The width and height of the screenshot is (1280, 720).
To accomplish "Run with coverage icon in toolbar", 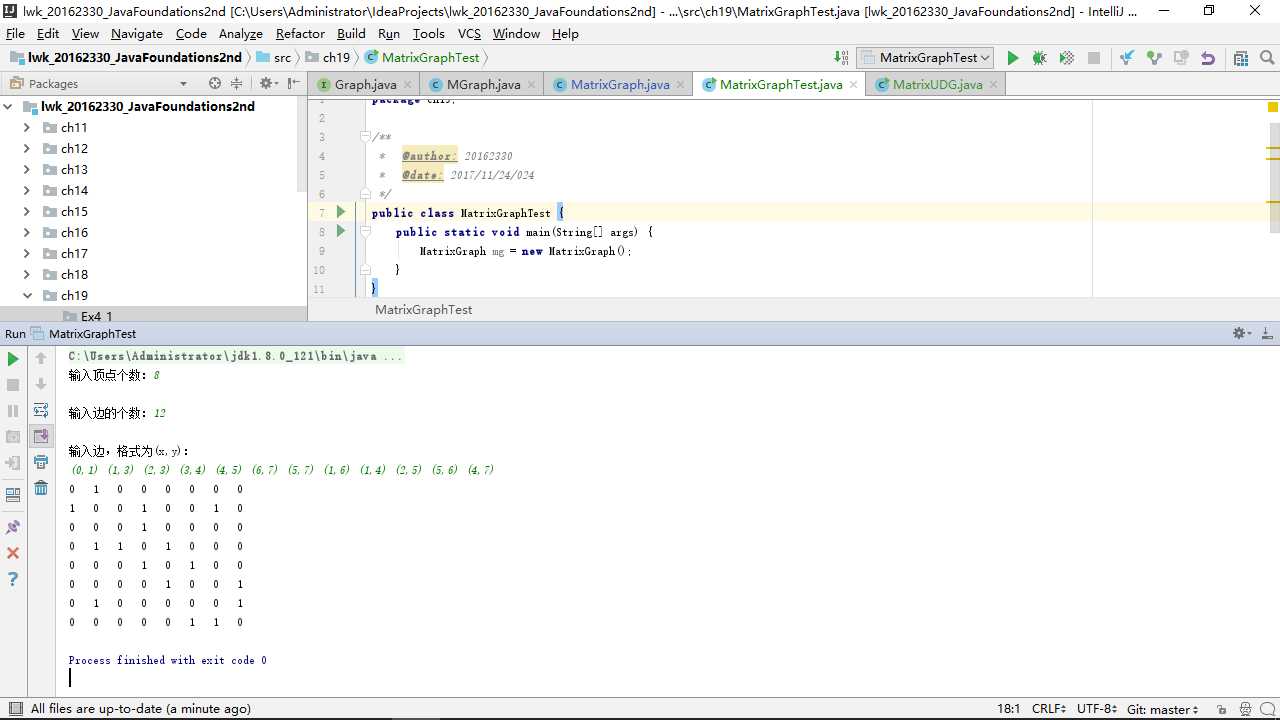I will (x=1067, y=58).
